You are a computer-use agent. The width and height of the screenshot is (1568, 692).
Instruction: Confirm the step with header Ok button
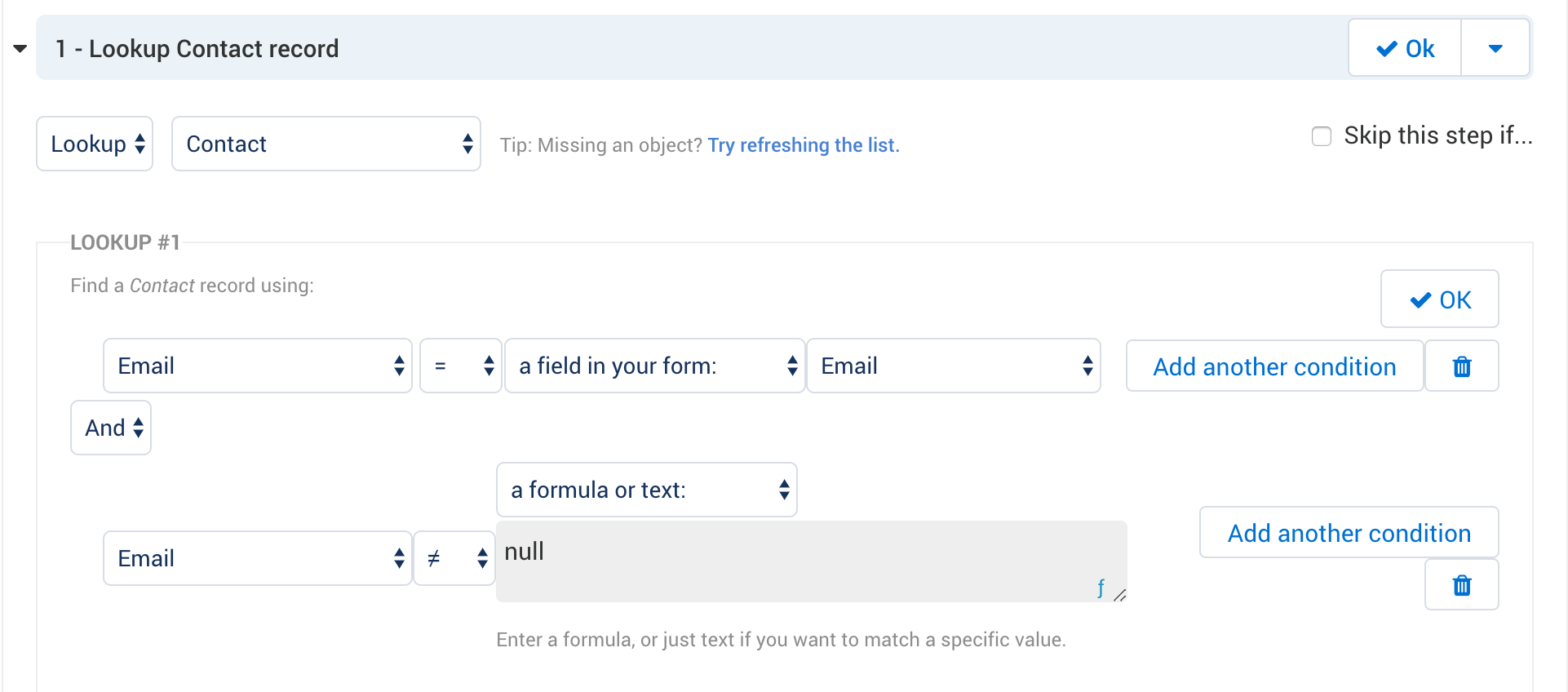point(1404,49)
